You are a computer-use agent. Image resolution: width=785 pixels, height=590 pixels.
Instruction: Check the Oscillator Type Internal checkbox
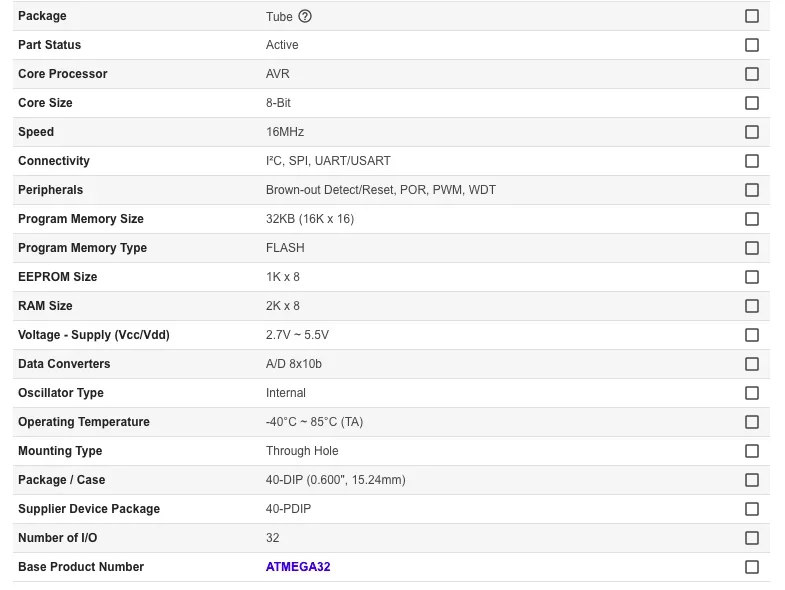[x=752, y=393]
